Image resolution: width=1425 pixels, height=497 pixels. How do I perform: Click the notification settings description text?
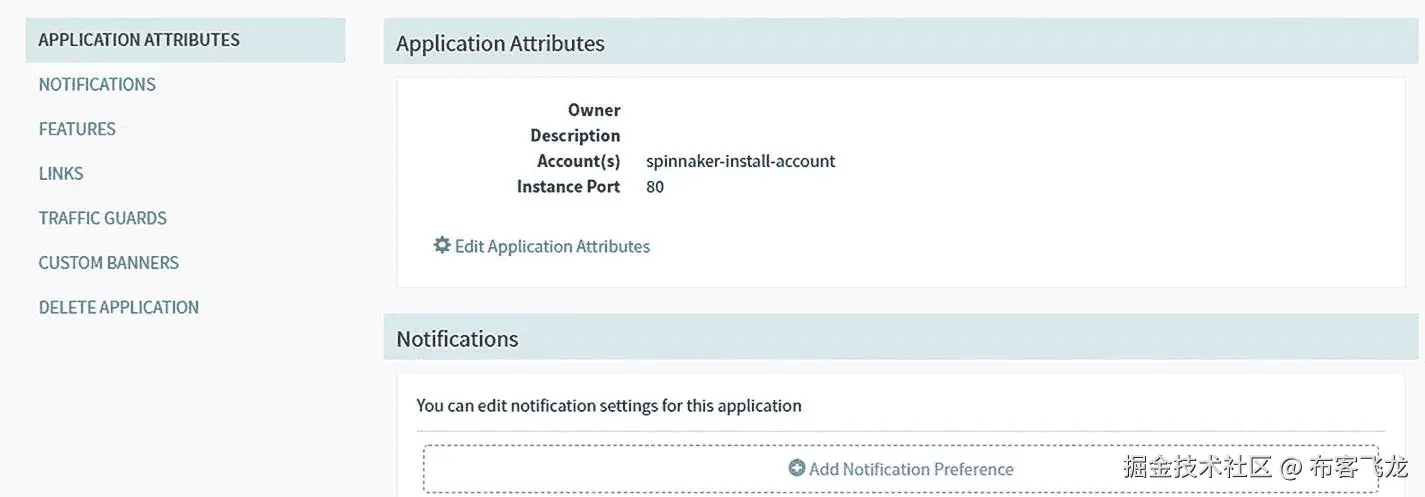[609, 406]
